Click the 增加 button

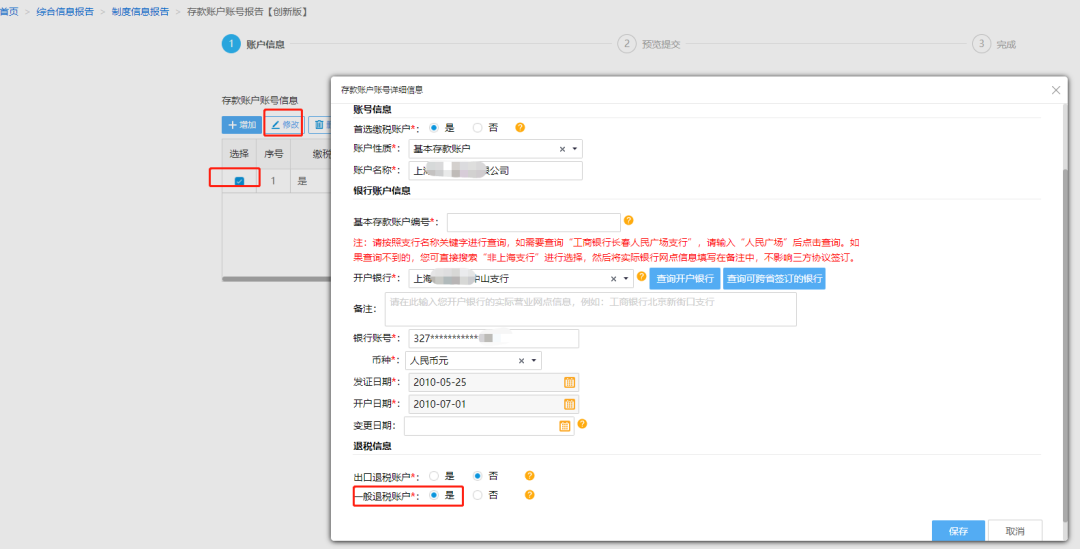tap(241, 125)
